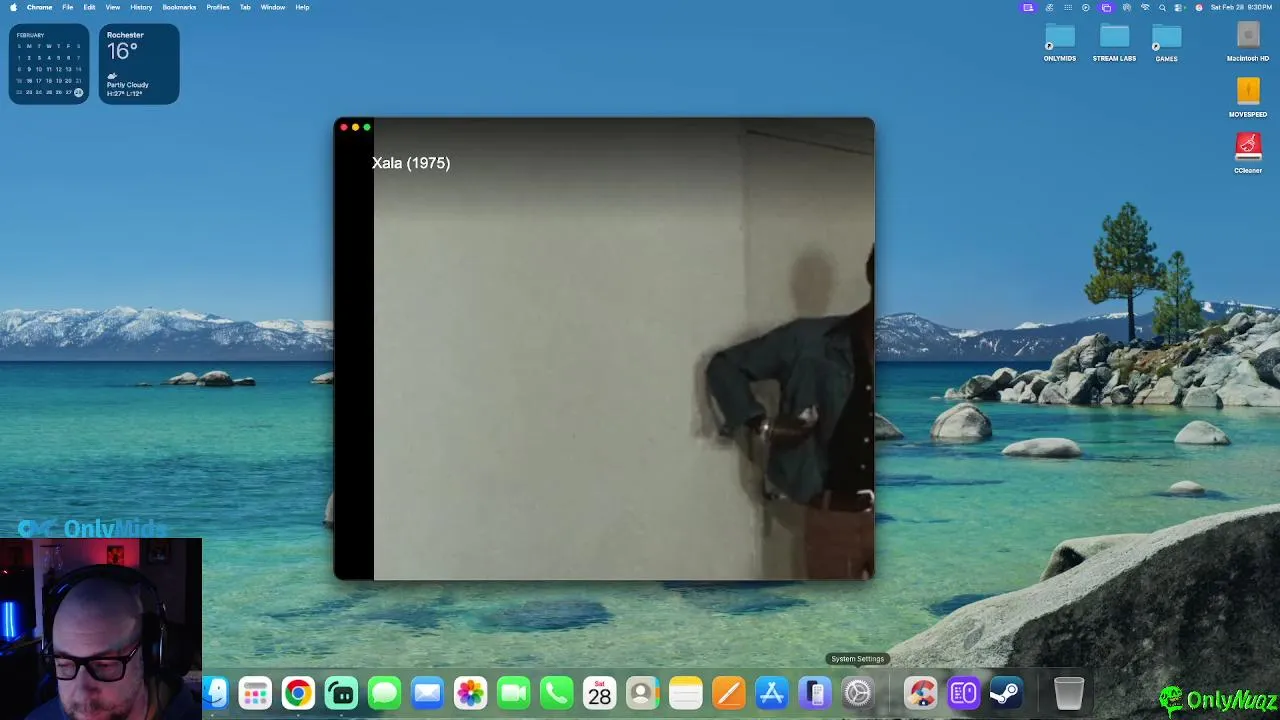The height and width of the screenshot is (720, 1280).
Task: Open the File menu
Action: [x=67, y=7]
